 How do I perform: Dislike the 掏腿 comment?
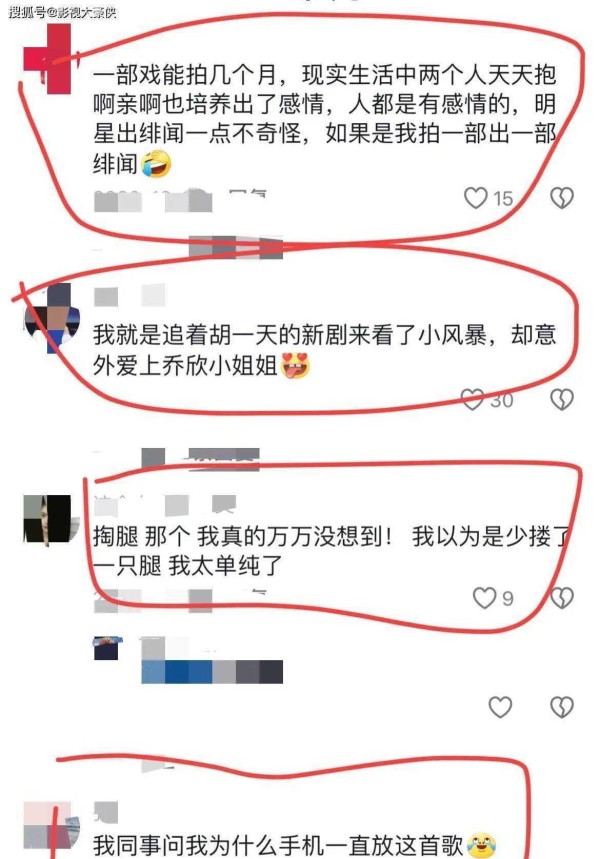point(562,598)
